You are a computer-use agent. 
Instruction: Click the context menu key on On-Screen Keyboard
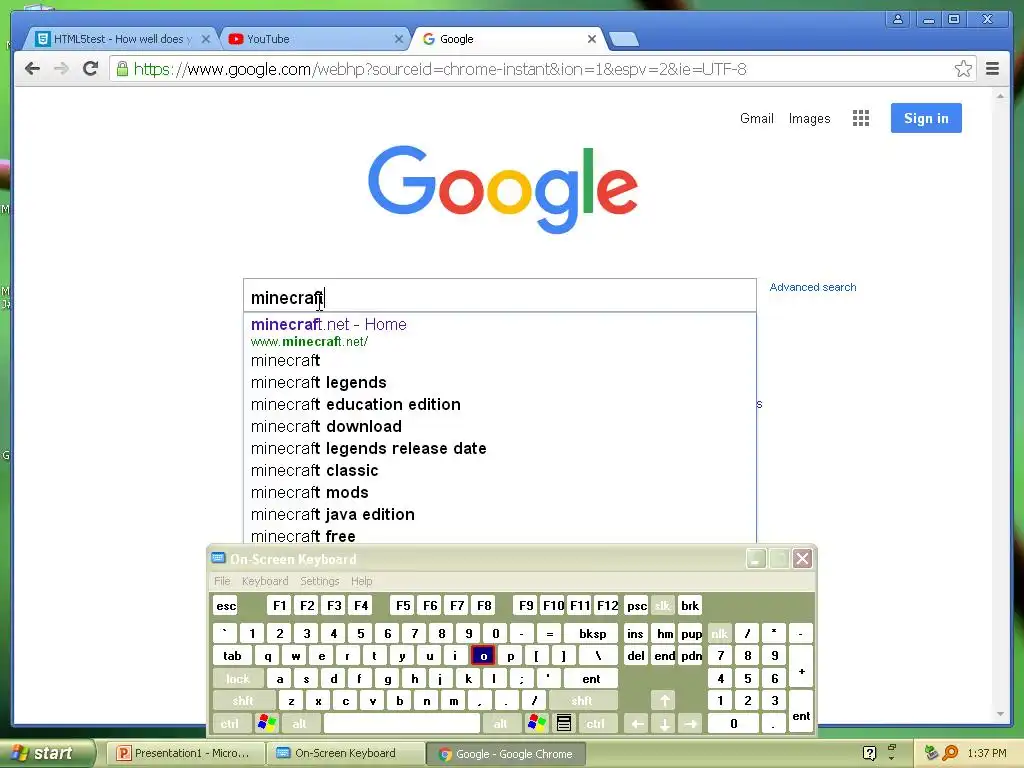(x=564, y=723)
